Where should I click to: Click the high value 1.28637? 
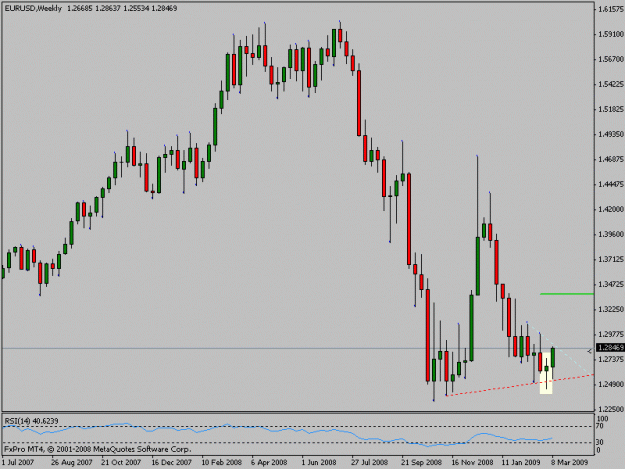pyautogui.click(x=108, y=8)
